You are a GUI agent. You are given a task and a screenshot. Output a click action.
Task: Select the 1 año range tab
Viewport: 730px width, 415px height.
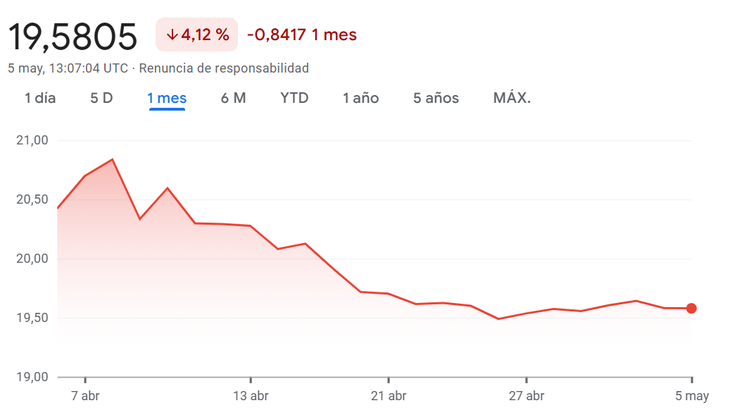[x=360, y=98]
